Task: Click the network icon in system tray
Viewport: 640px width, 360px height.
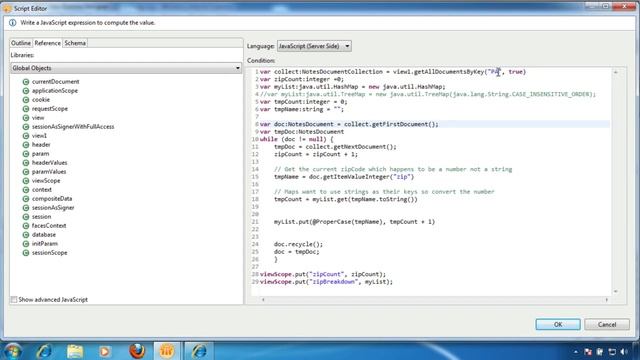Action: (x=612, y=351)
